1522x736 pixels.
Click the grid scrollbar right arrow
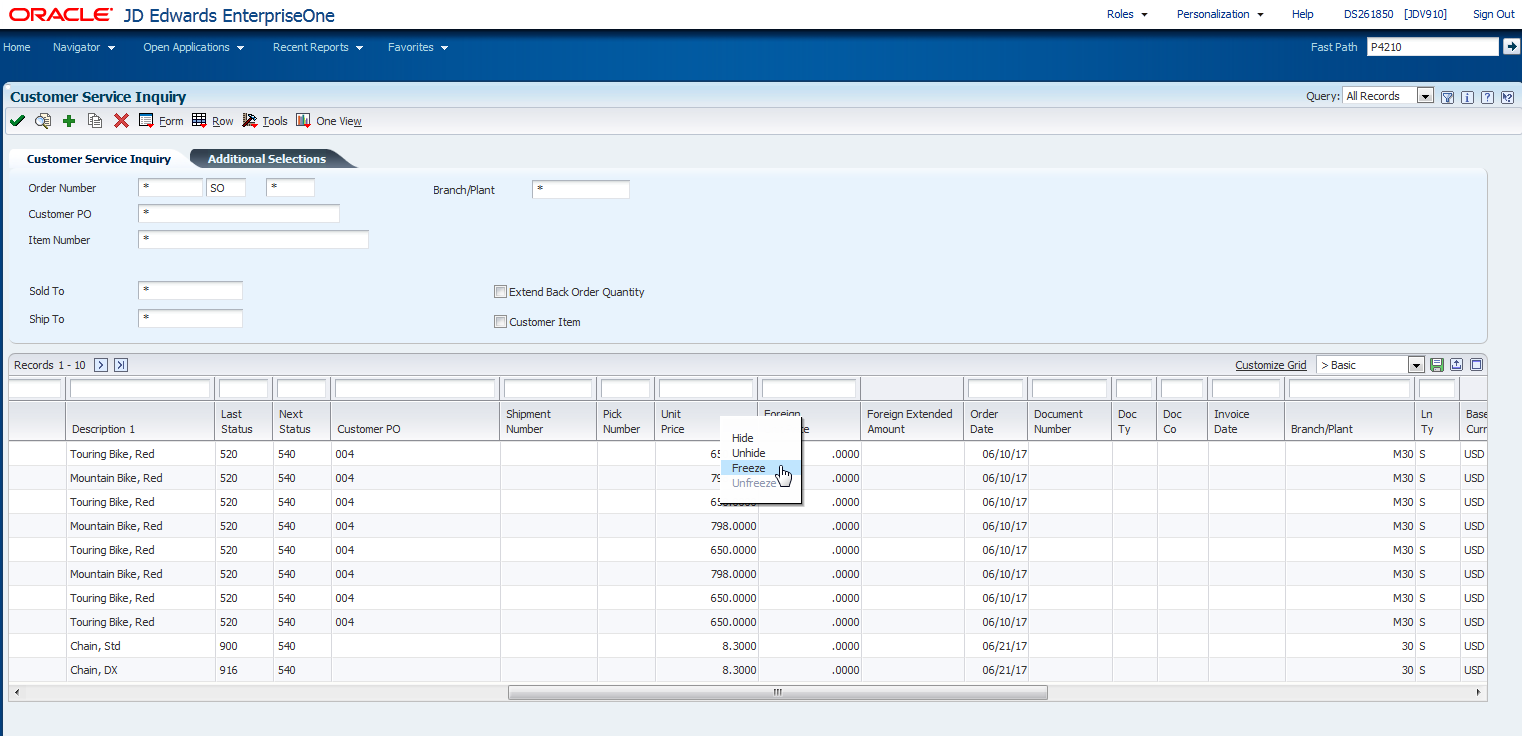tap(1479, 692)
